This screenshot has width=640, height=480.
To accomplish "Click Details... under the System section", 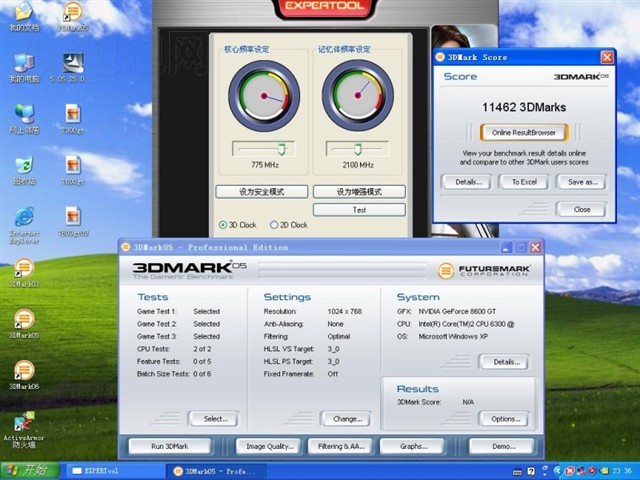I will tap(506, 362).
